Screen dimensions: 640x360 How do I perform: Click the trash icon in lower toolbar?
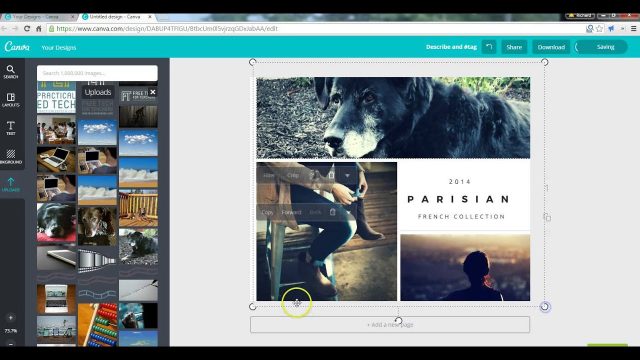click(x=333, y=212)
